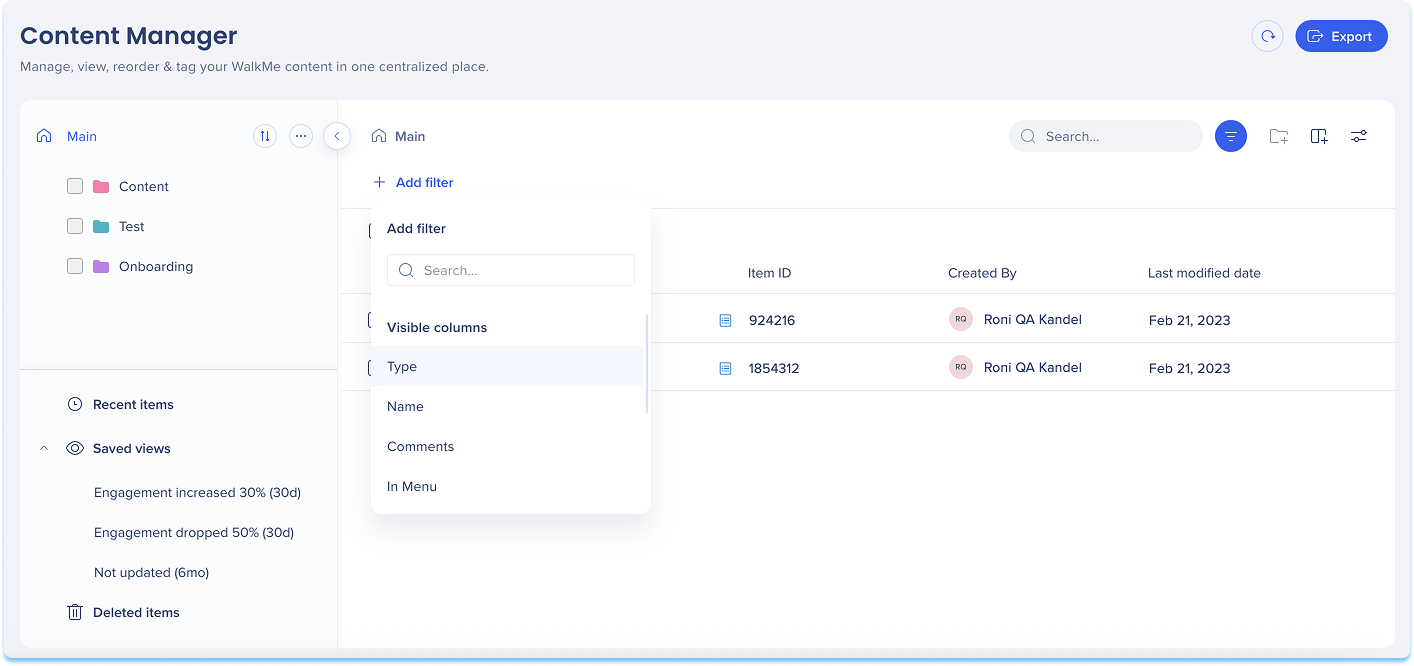Viewport: 1414px width, 666px height.
Task: Click the Recent items clock icon
Action: (x=75, y=404)
